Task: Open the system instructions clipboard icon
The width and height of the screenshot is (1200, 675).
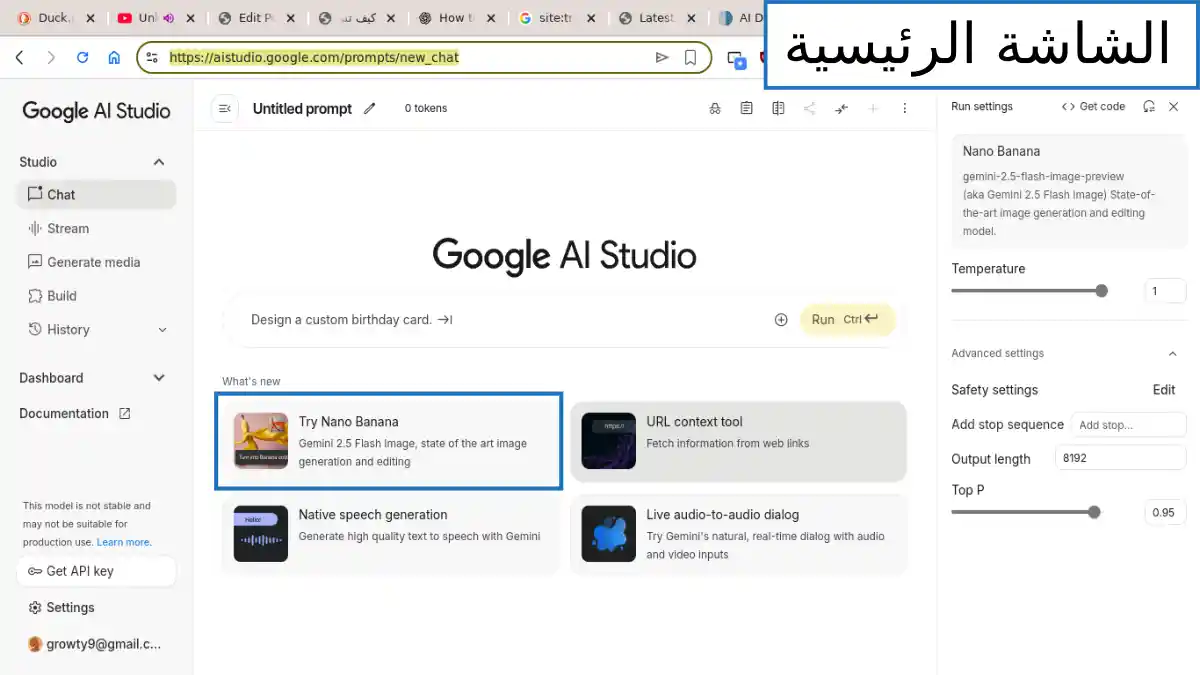Action: [x=746, y=108]
